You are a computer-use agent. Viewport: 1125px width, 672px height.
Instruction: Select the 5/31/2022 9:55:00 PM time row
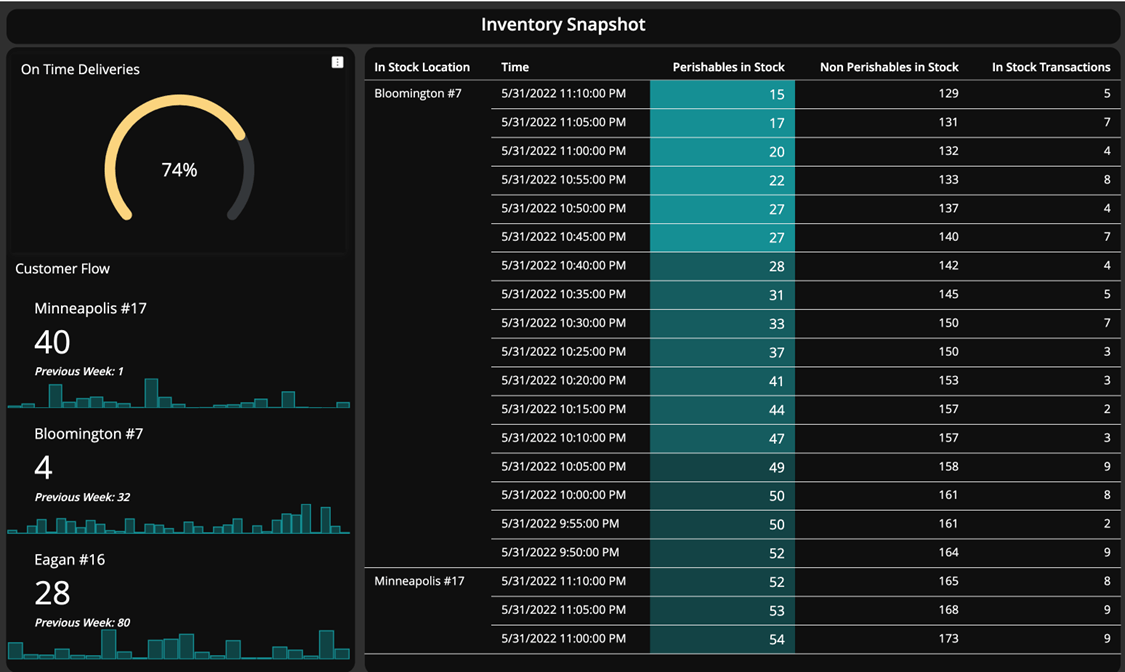[559, 524]
